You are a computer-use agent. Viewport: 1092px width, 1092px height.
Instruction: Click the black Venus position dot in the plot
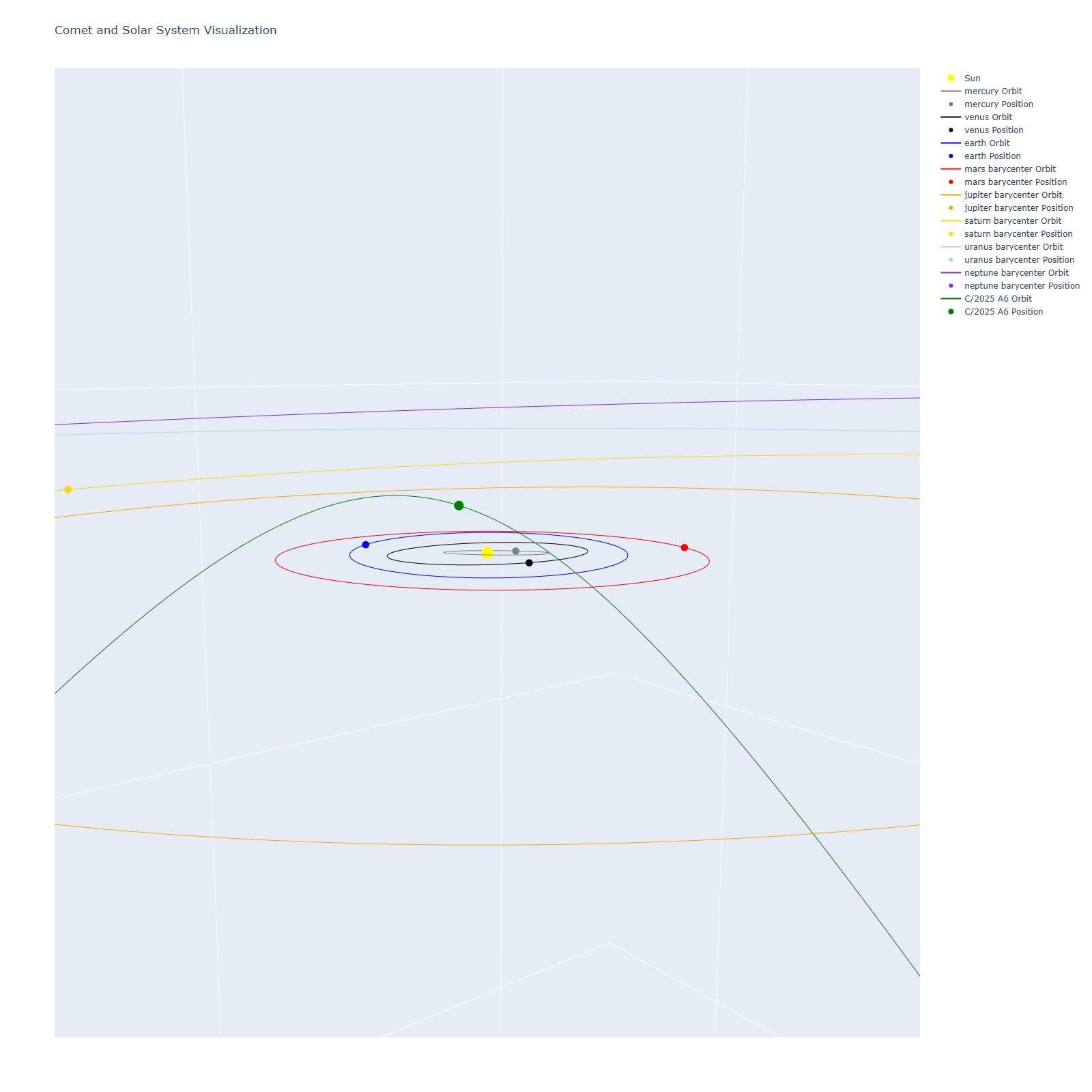[529, 563]
